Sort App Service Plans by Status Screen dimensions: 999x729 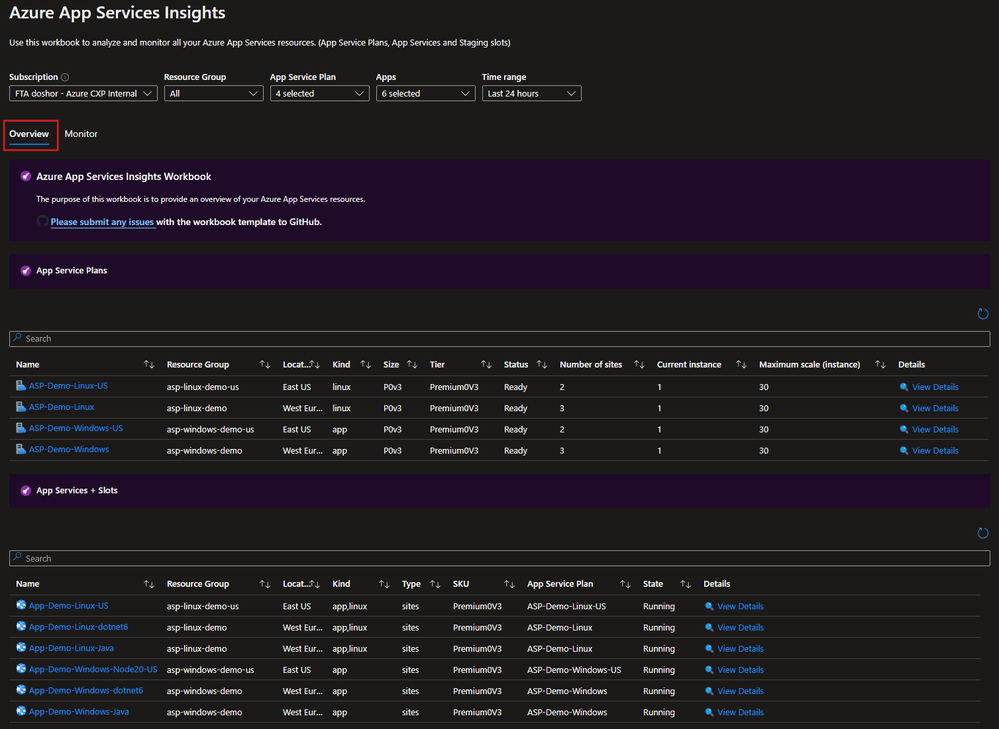pyautogui.click(x=542, y=364)
